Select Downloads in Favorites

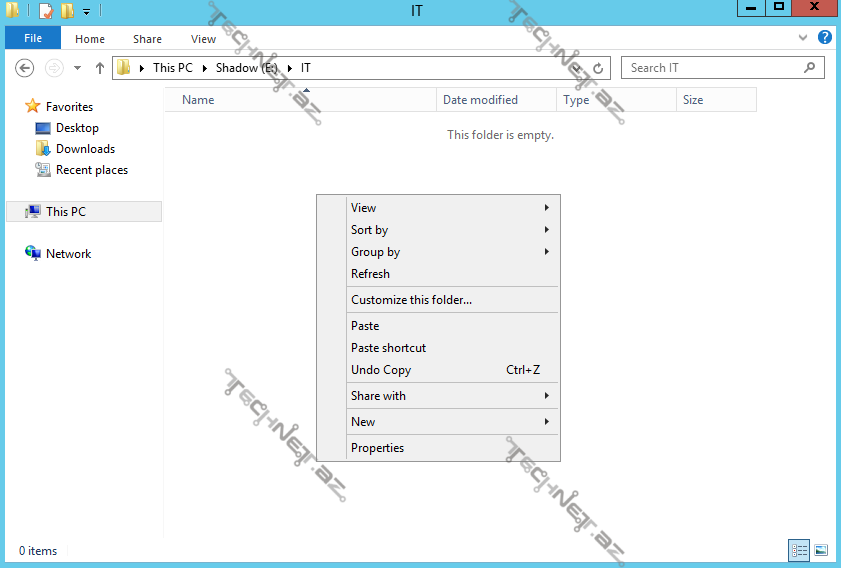tap(85, 149)
